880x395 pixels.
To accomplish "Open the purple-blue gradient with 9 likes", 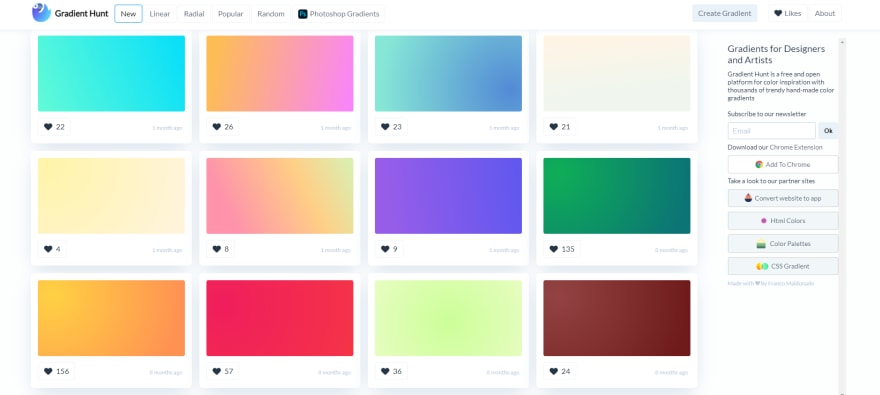I will [448, 196].
